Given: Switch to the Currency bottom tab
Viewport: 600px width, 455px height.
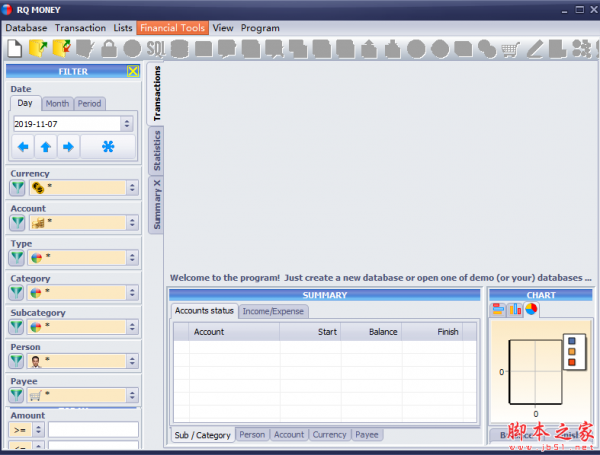Looking at the screenshot, I should 329,435.
